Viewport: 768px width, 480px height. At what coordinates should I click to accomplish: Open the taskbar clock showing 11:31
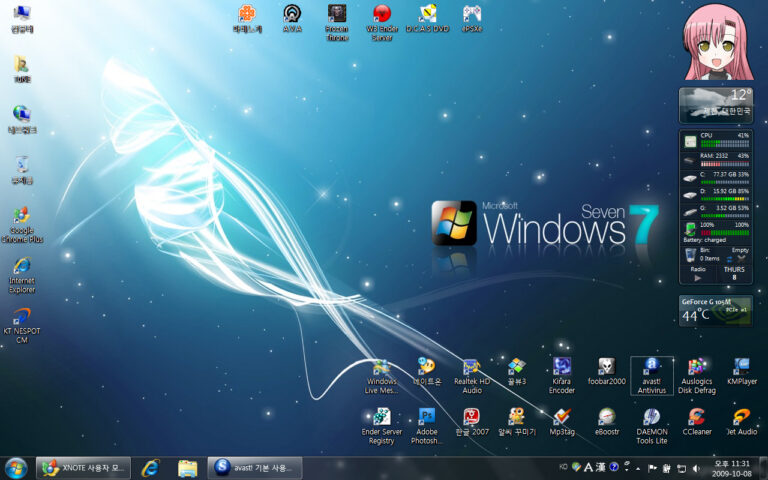tap(732, 468)
